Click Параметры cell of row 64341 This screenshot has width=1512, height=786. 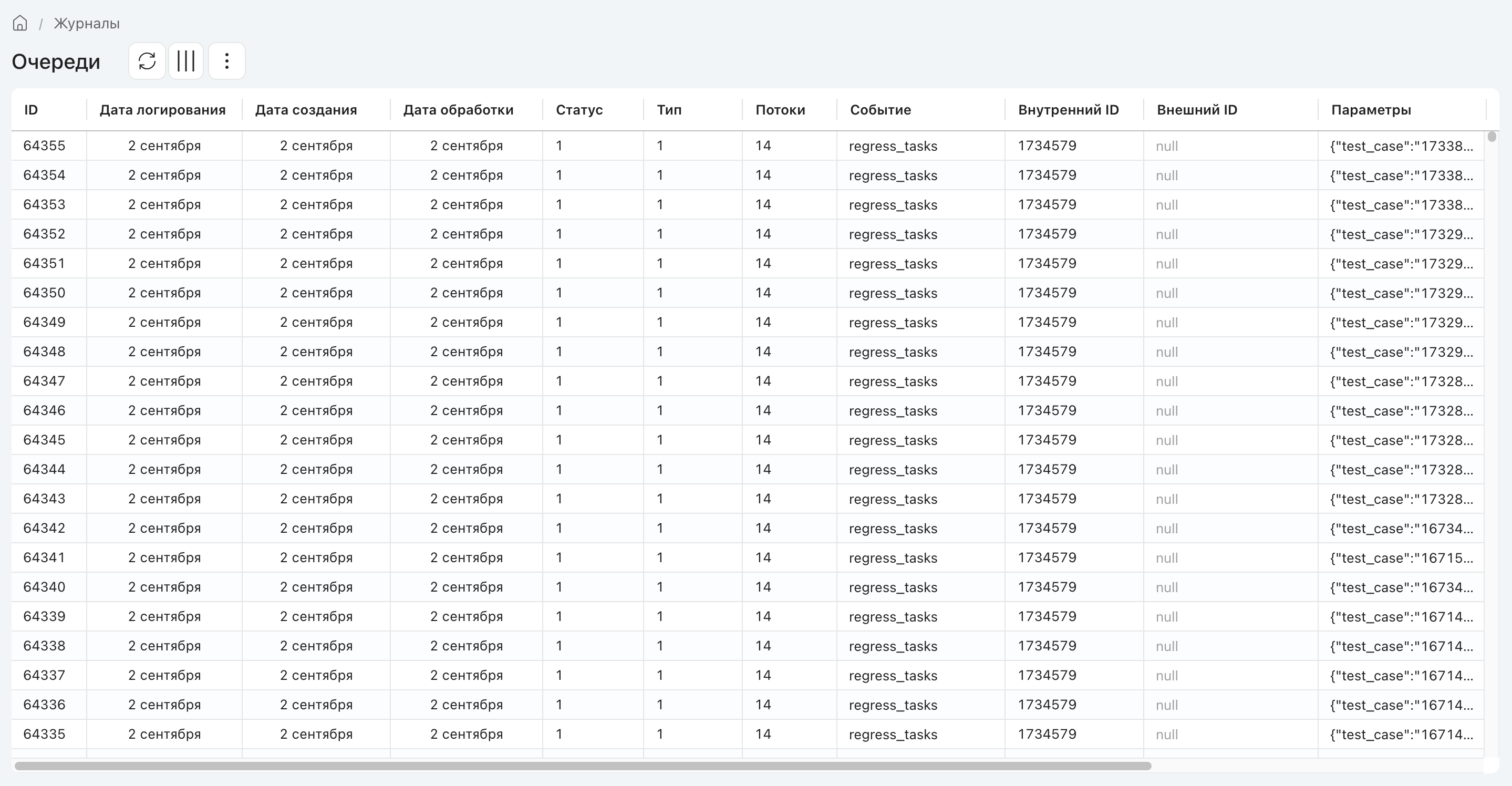coord(1402,557)
